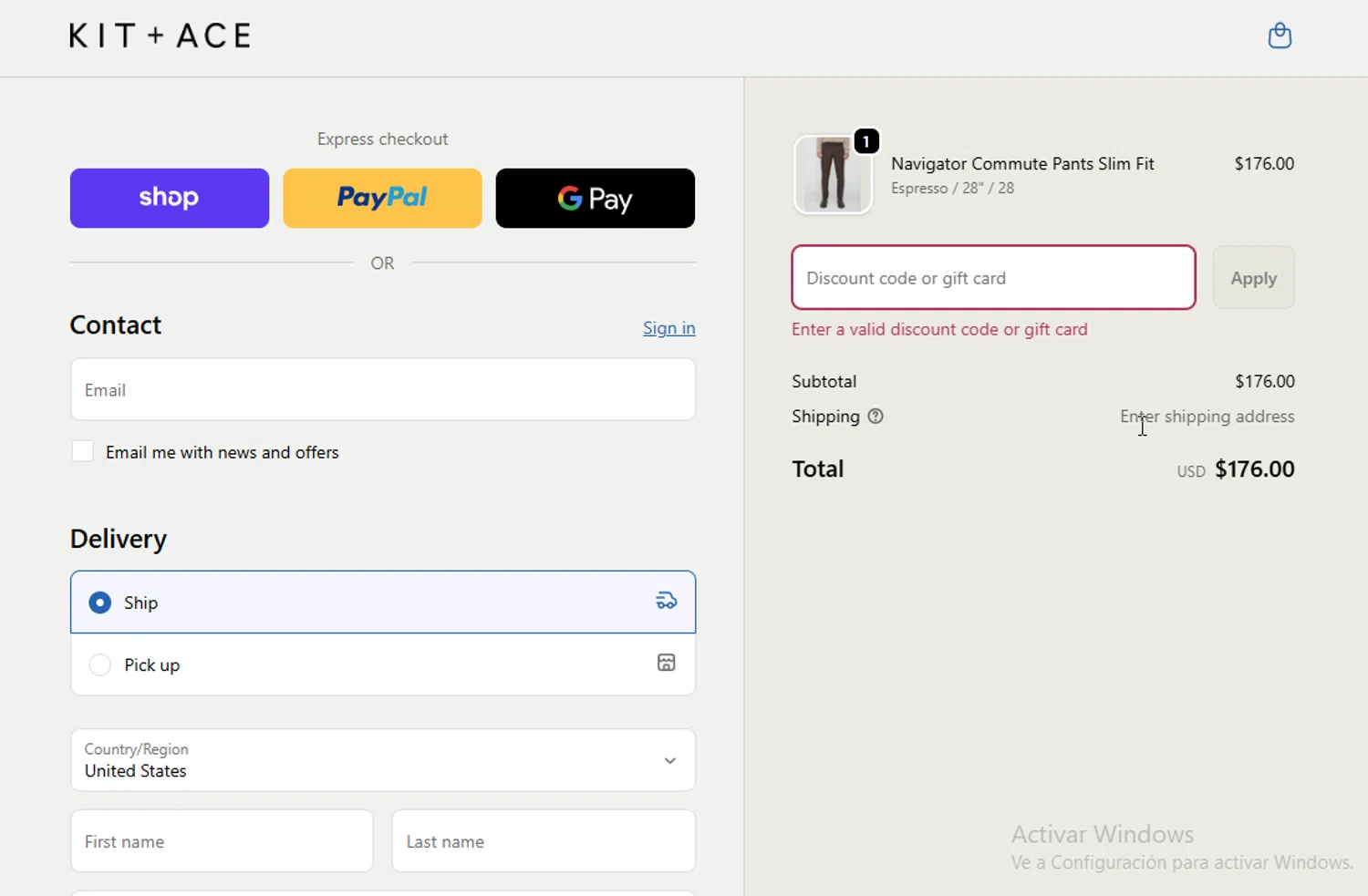Click the Enter shipping address text
Viewport: 1368px width, 896px height.
point(1207,417)
